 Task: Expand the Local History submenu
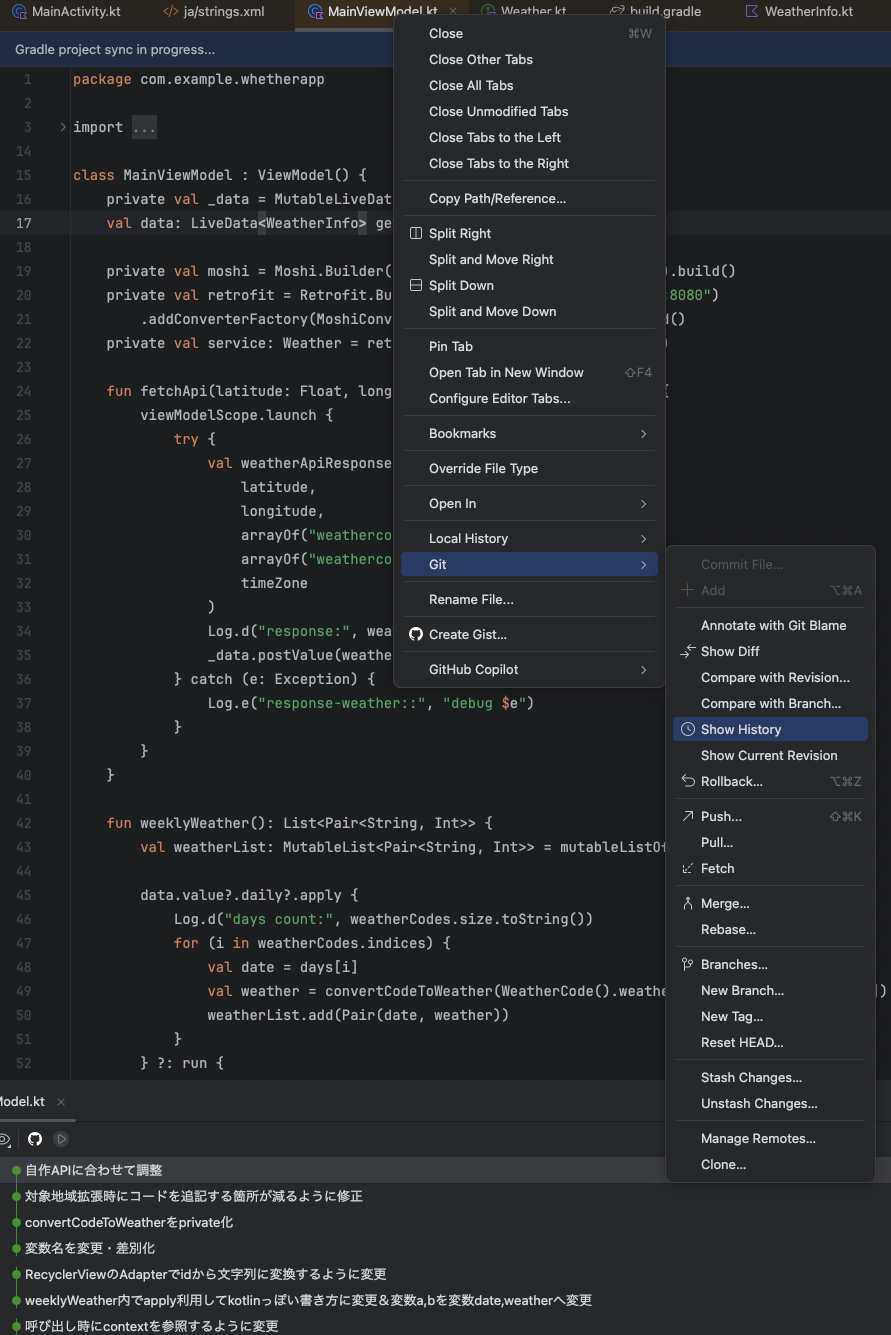pyautogui.click(x=643, y=538)
